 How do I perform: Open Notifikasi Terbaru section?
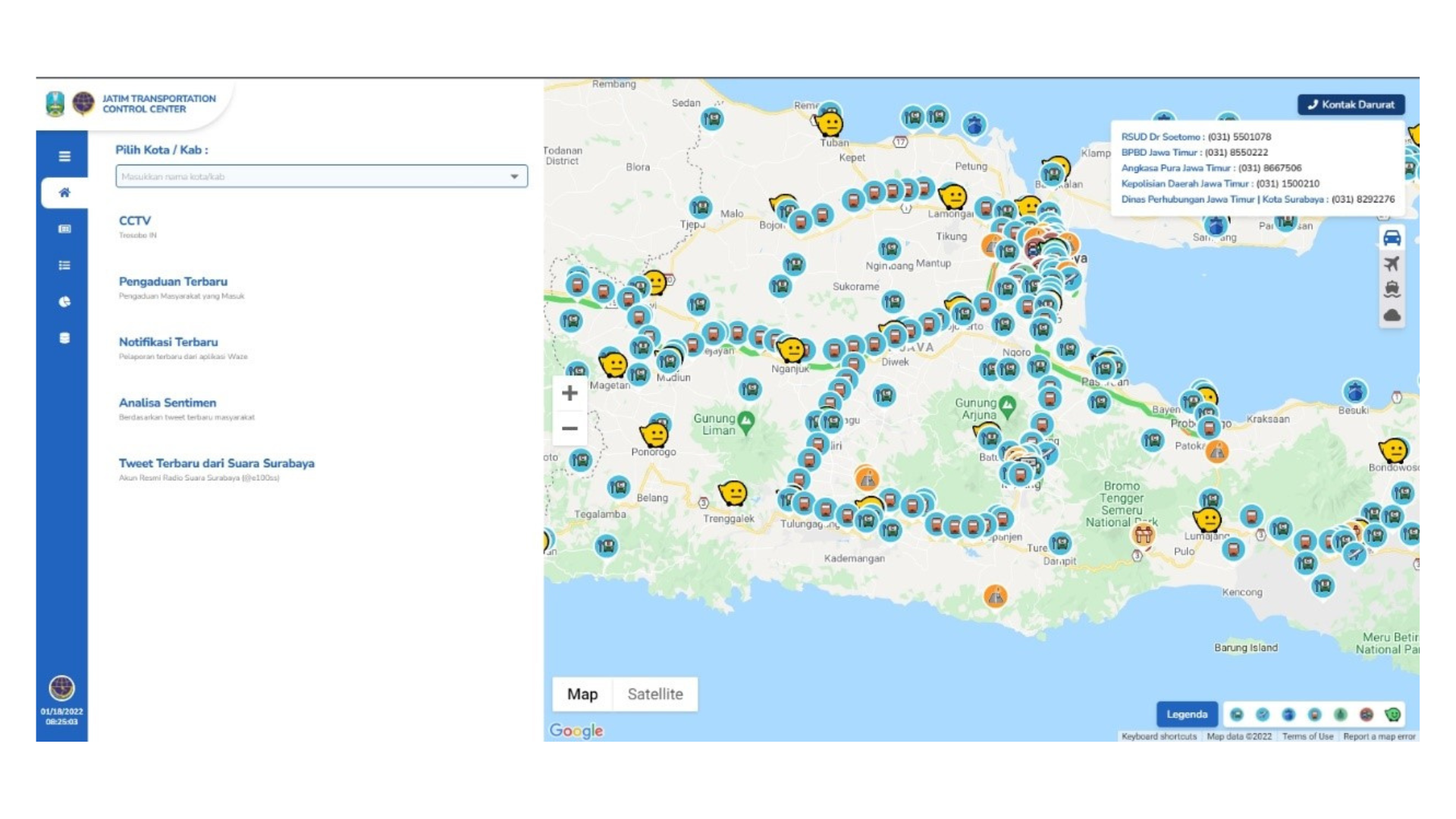(x=168, y=342)
